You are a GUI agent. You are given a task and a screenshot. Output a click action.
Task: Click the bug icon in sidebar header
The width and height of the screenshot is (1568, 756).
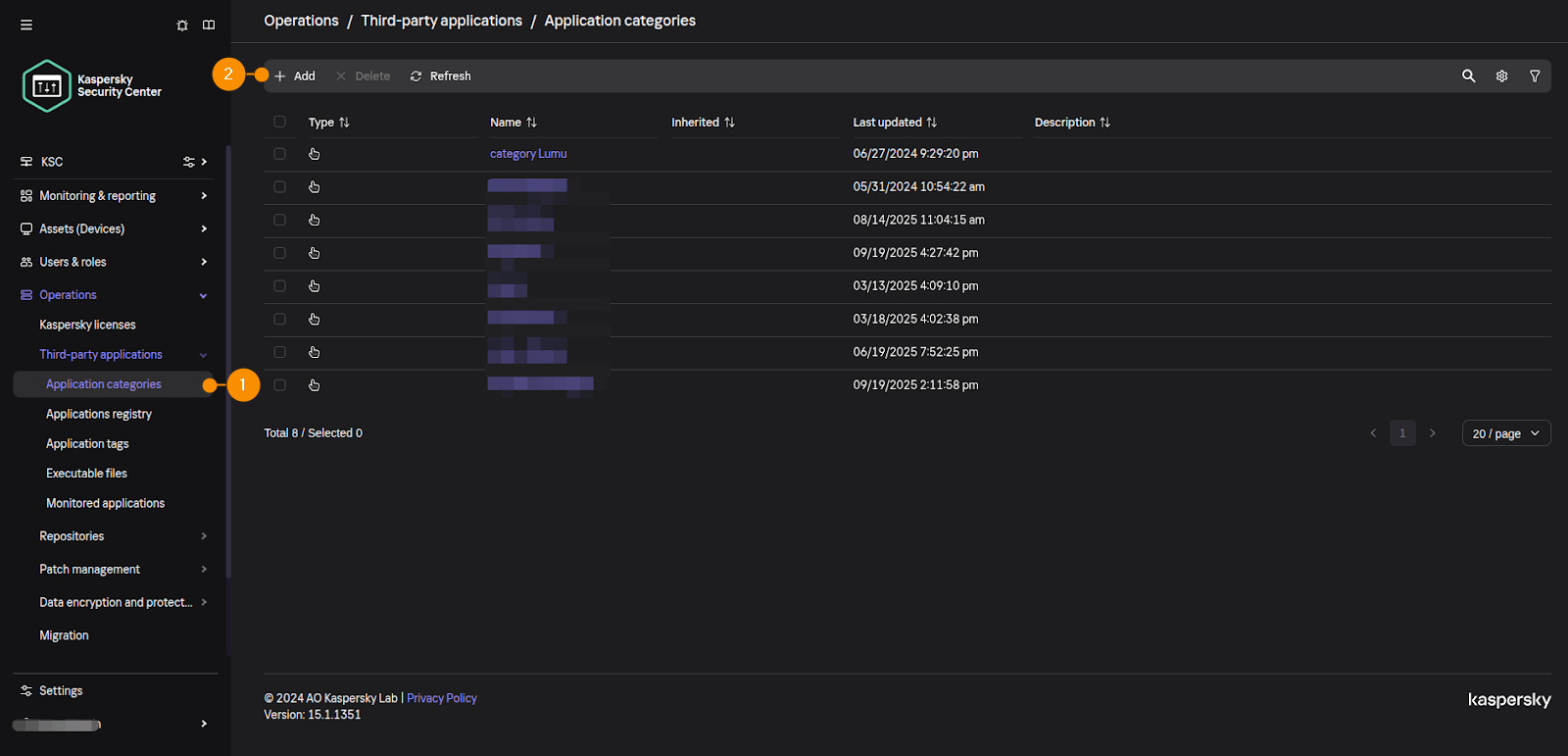point(182,25)
